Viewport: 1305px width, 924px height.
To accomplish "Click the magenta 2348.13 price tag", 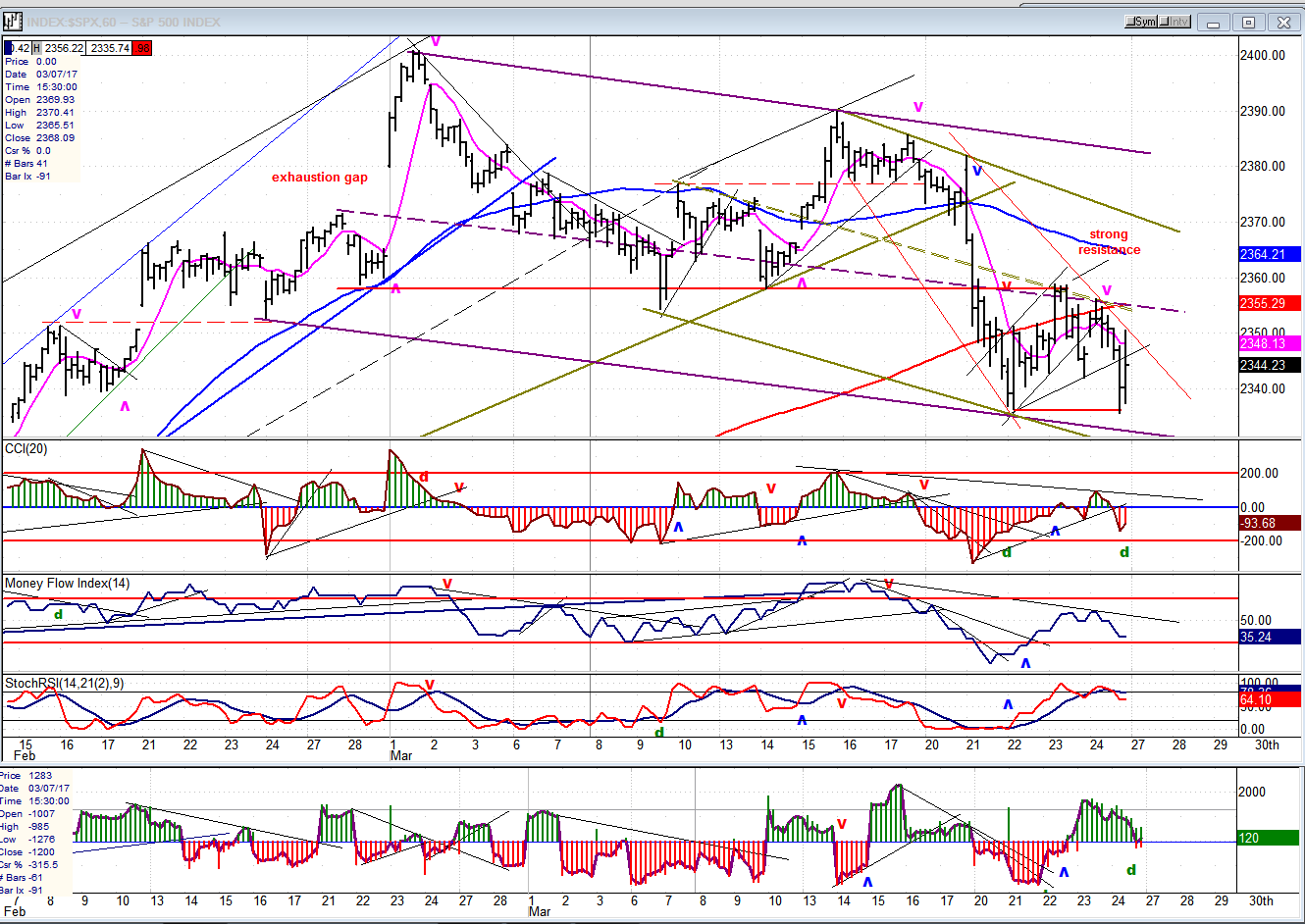I will [1270, 343].
